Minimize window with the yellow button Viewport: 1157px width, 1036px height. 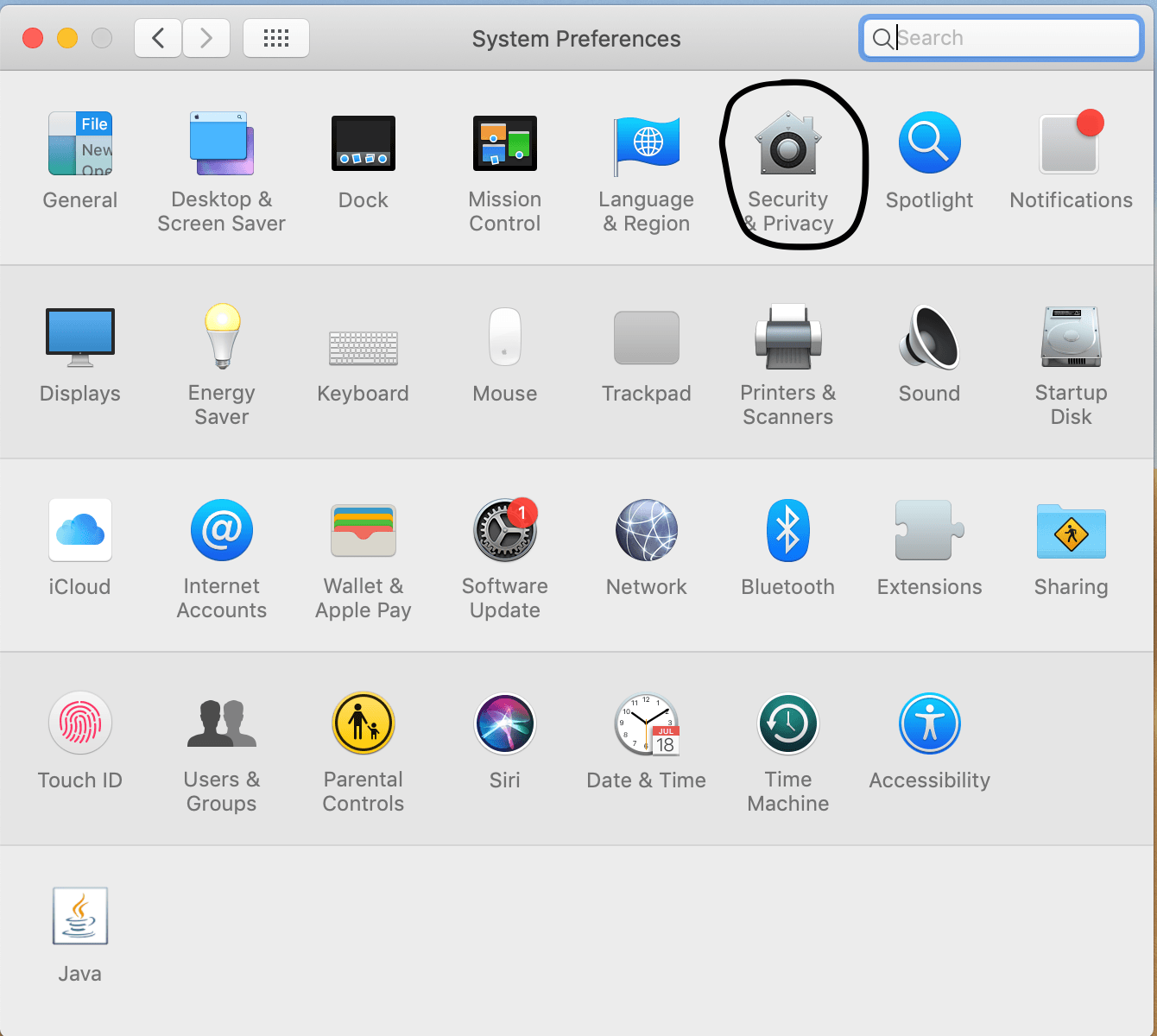[x=67, y=38]
